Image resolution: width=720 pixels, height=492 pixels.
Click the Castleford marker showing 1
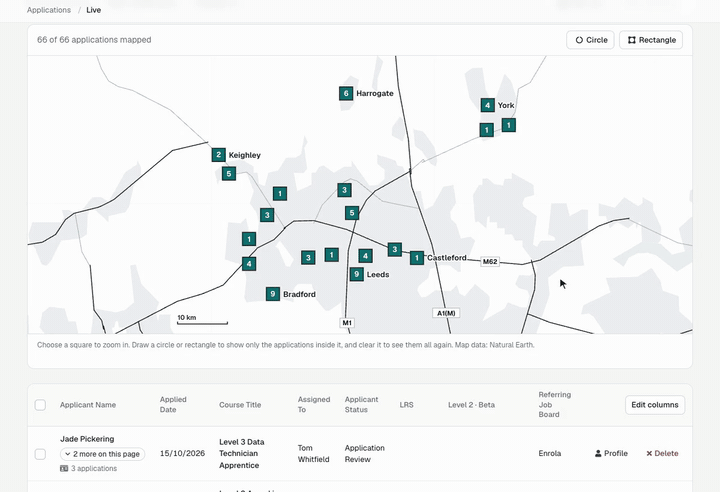pos(416,258)
